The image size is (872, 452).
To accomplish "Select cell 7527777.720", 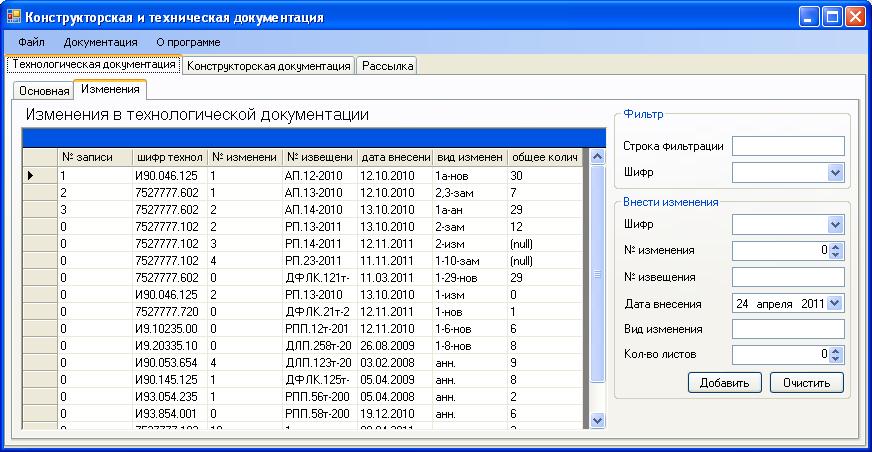I will pyautogui.click(x=170, y=312).
